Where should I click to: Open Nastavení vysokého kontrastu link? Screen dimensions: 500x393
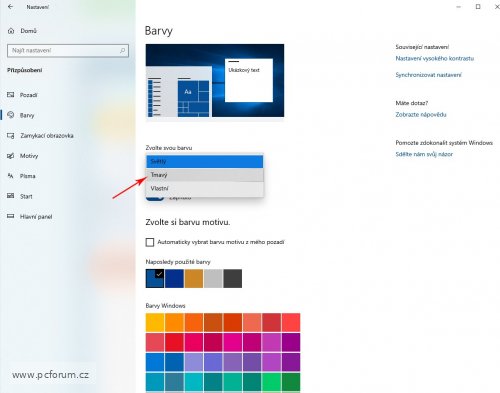coord(434,58)
